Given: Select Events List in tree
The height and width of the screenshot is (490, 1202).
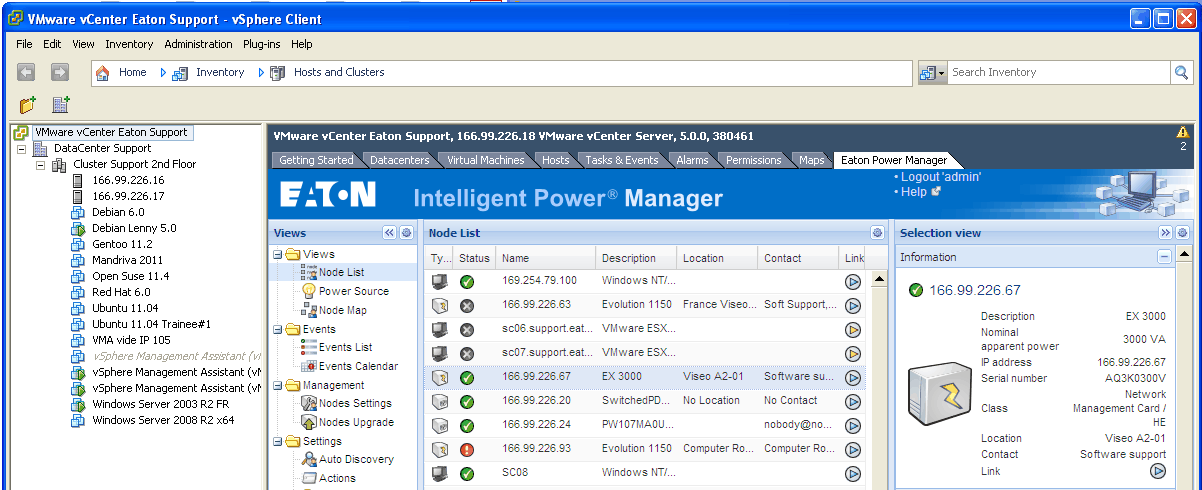Looking at the screenshot, I should pos(345,347).
